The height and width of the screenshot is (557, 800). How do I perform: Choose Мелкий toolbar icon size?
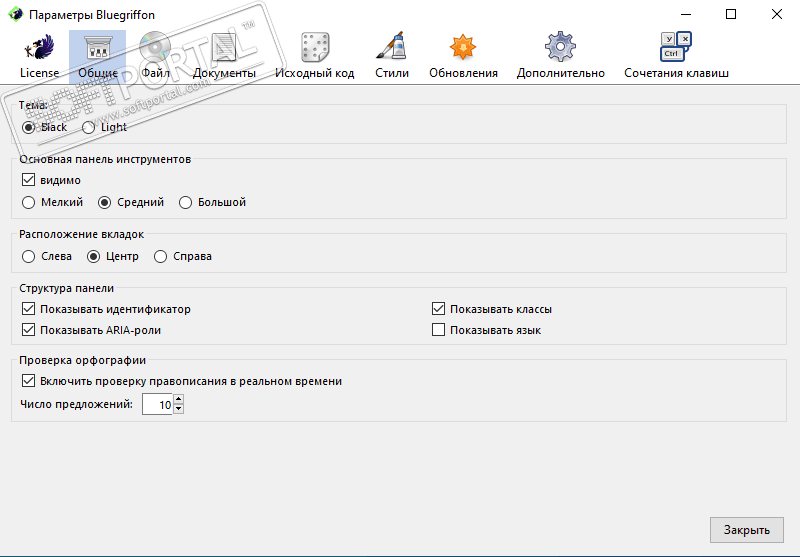tap(29, 202)
